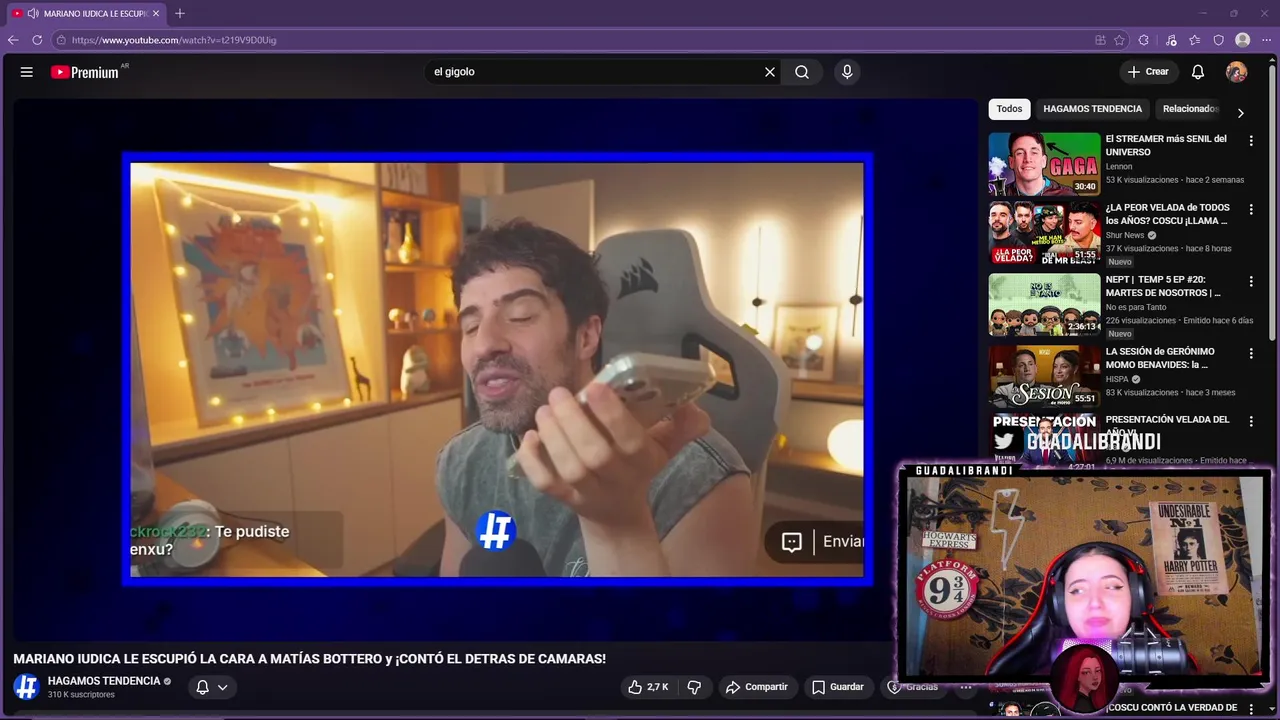Open Shur News channel name
The width and height of the screenshot is (1280, 720).
tap(1125, 235)
